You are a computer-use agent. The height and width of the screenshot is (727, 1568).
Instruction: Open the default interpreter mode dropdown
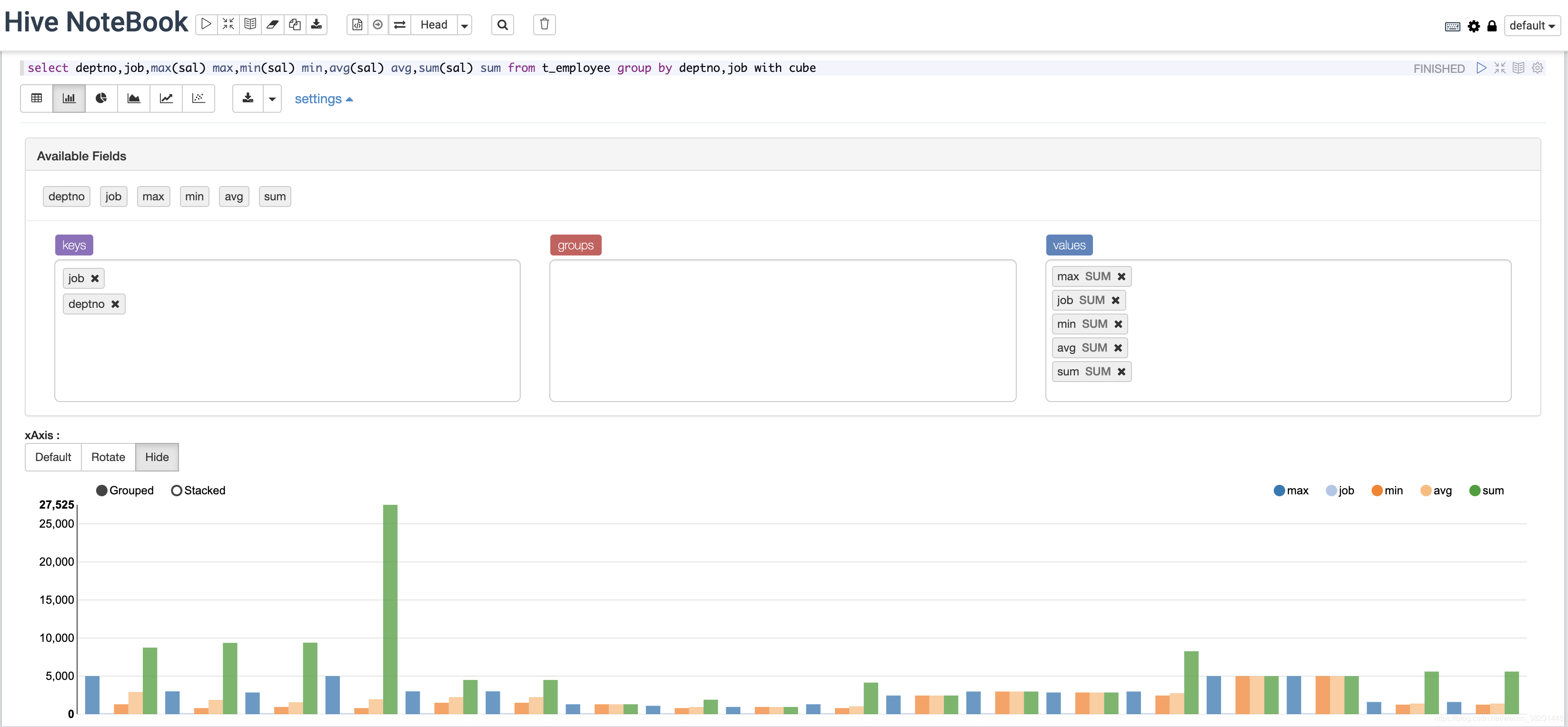pos(1531,26)
